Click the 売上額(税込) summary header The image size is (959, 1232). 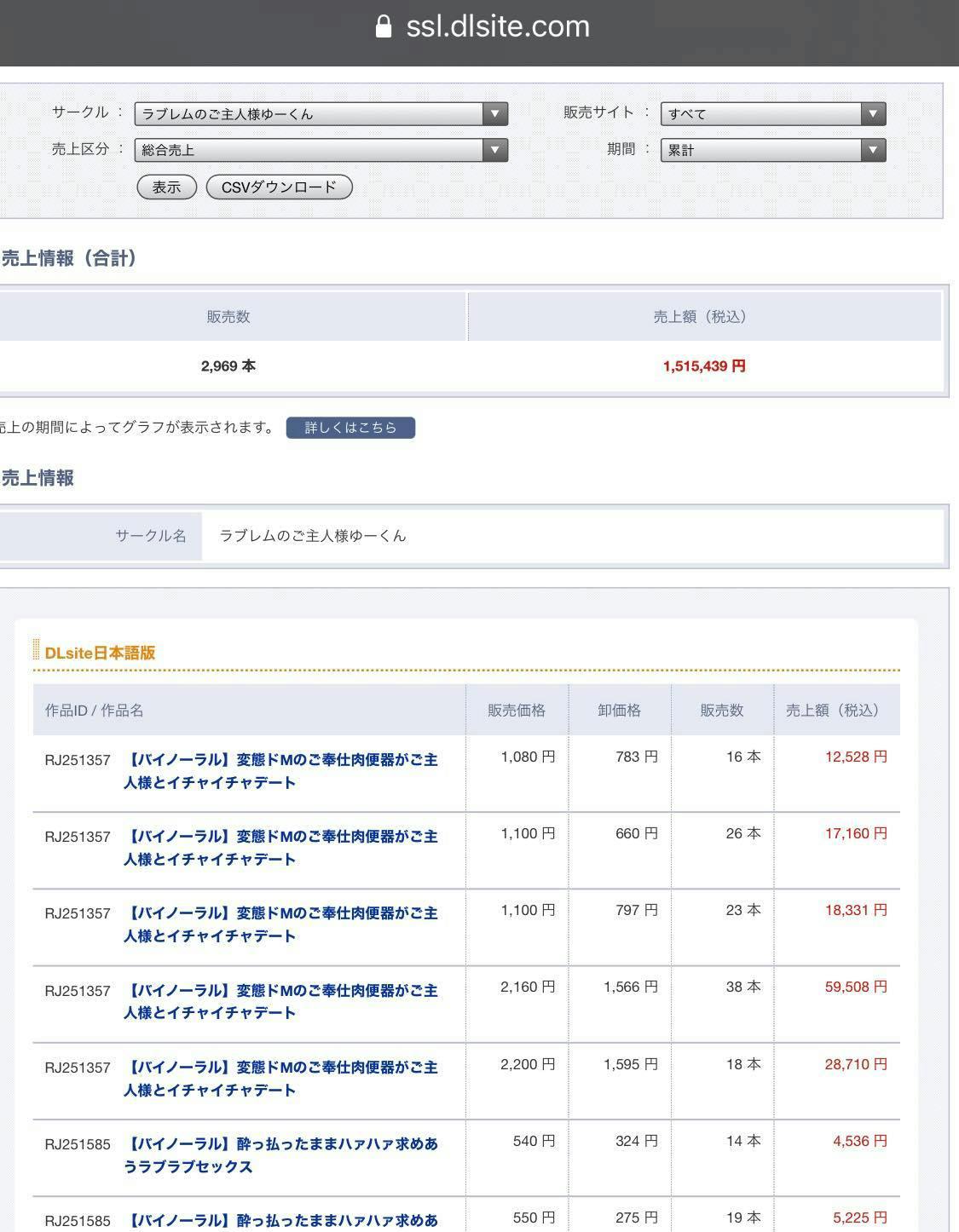(704, 317)
